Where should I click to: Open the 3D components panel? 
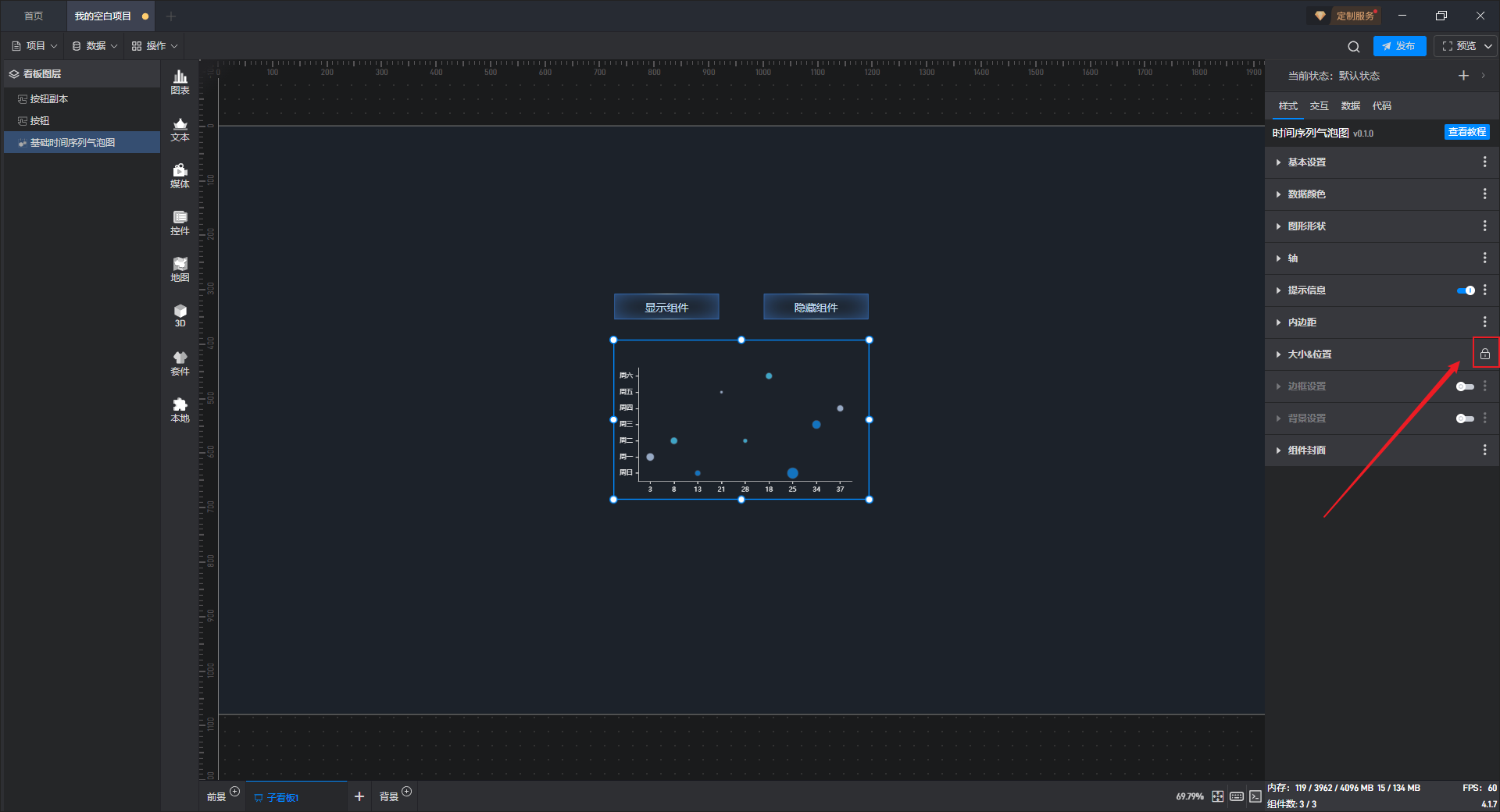coord(180,315)
